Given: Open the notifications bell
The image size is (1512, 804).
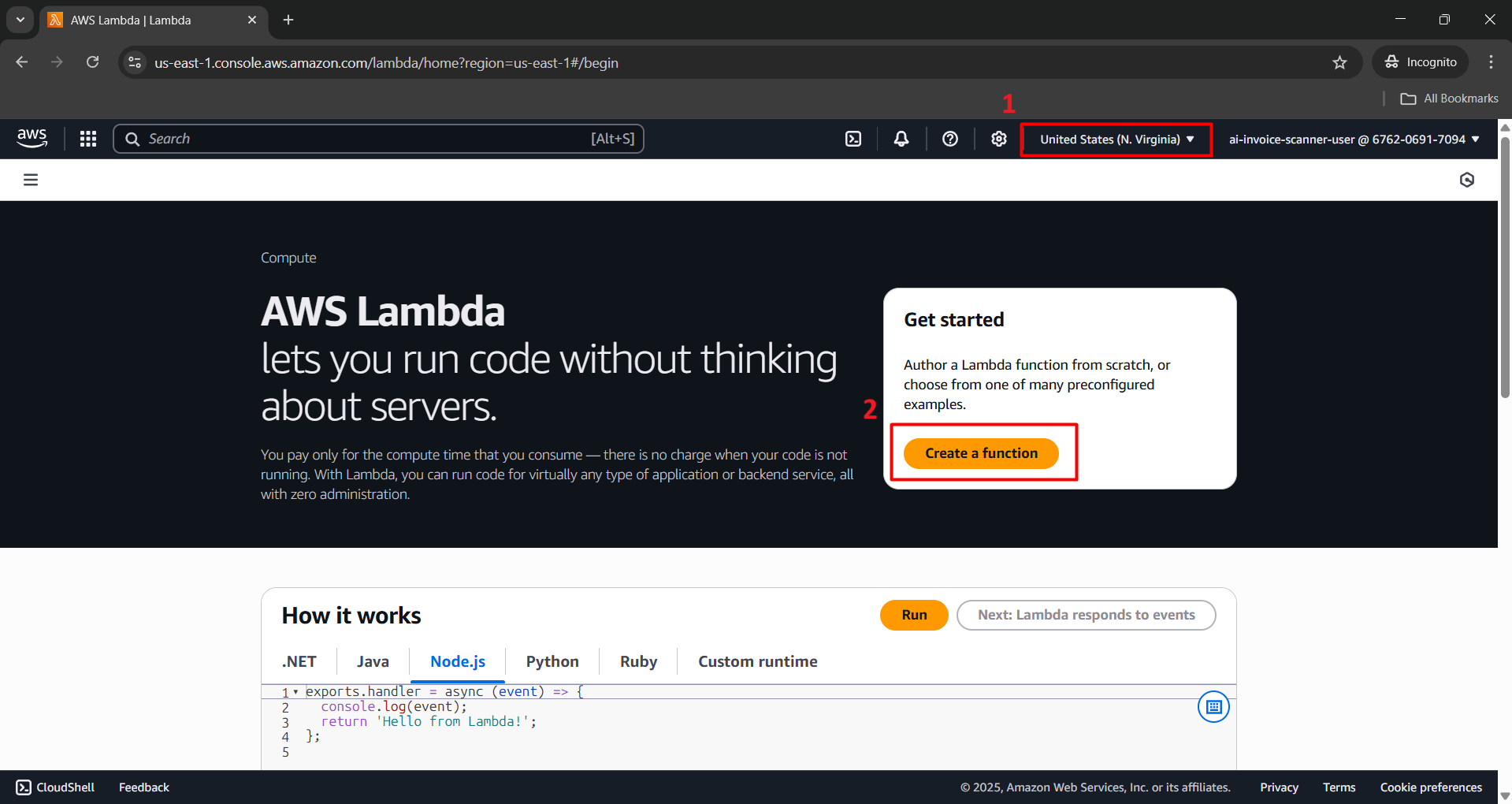Looking at the screenshot, I should pyautogui.click(x=901, y=138).
